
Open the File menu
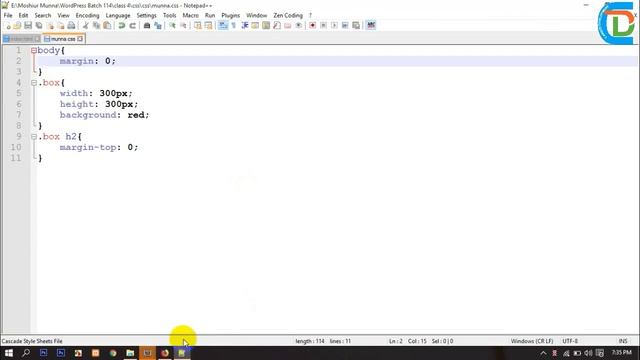point(8,16)
